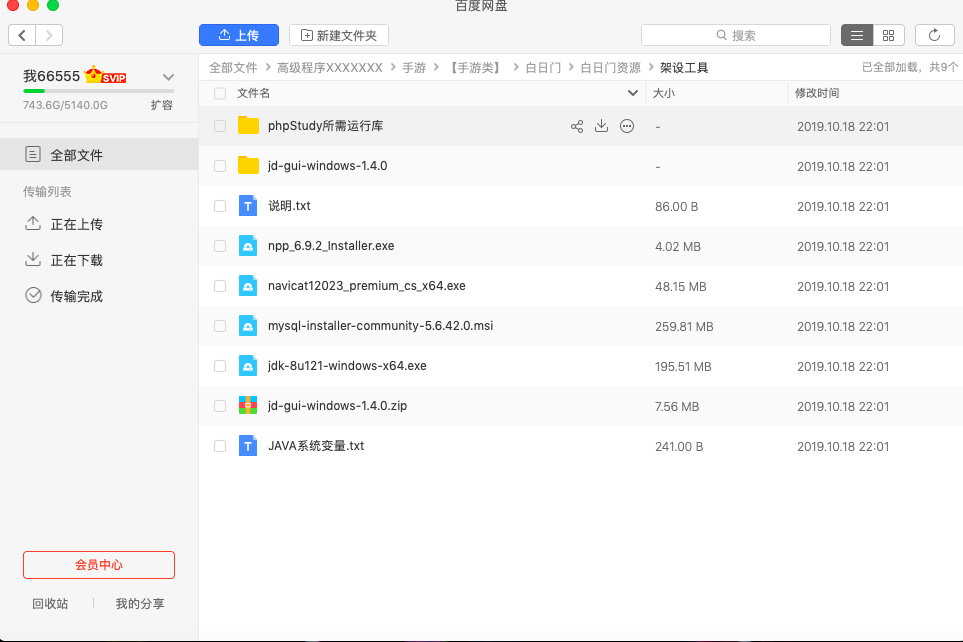Switch to list view mode

click(856, 35)
